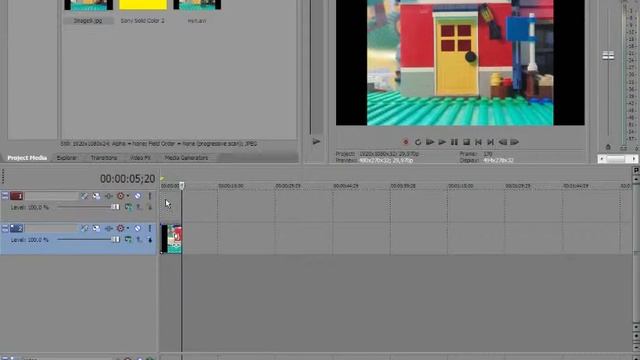This screenshot has height=360, width=640.
Task: Select the track 2 number badge
Action: pos(17,229)
